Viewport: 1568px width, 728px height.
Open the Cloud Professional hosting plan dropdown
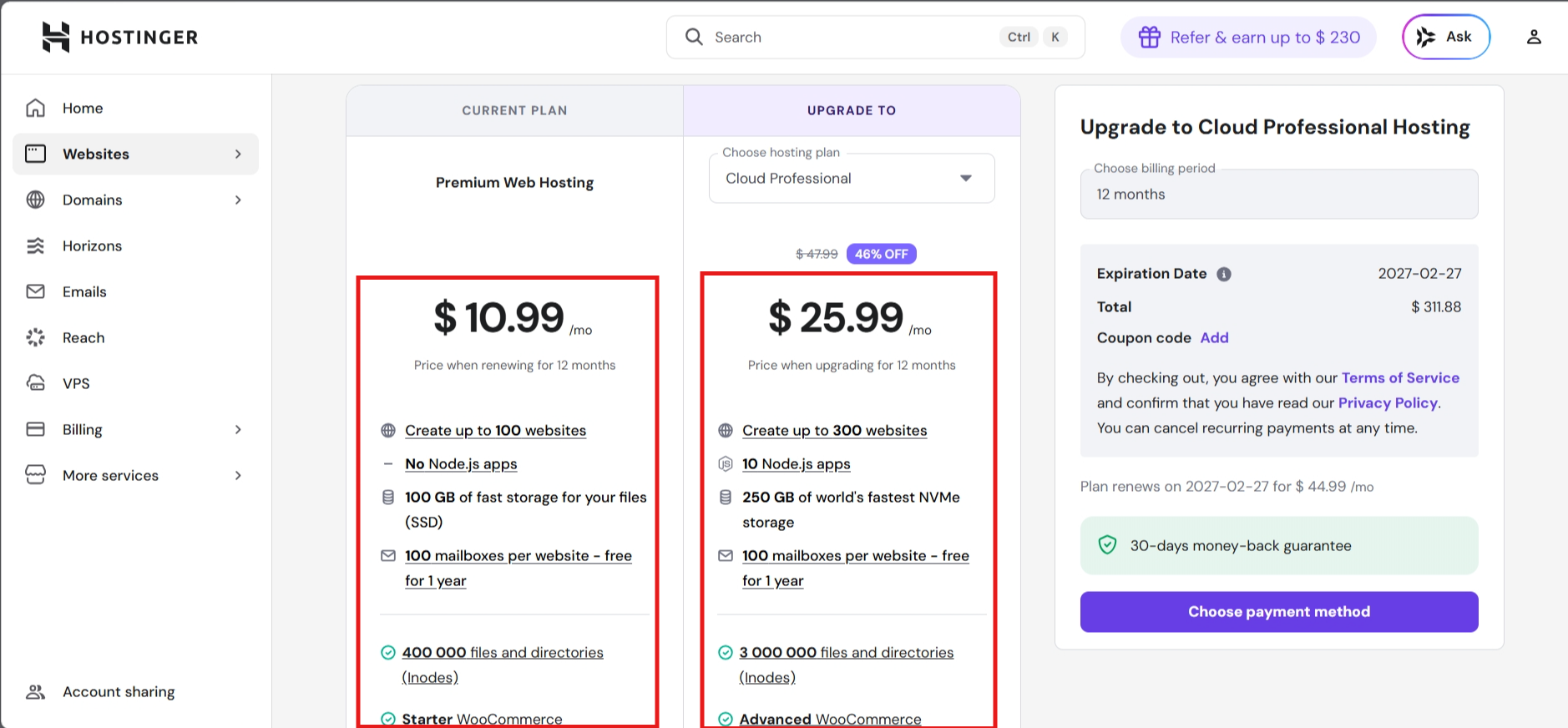click(x=852, y=178)
